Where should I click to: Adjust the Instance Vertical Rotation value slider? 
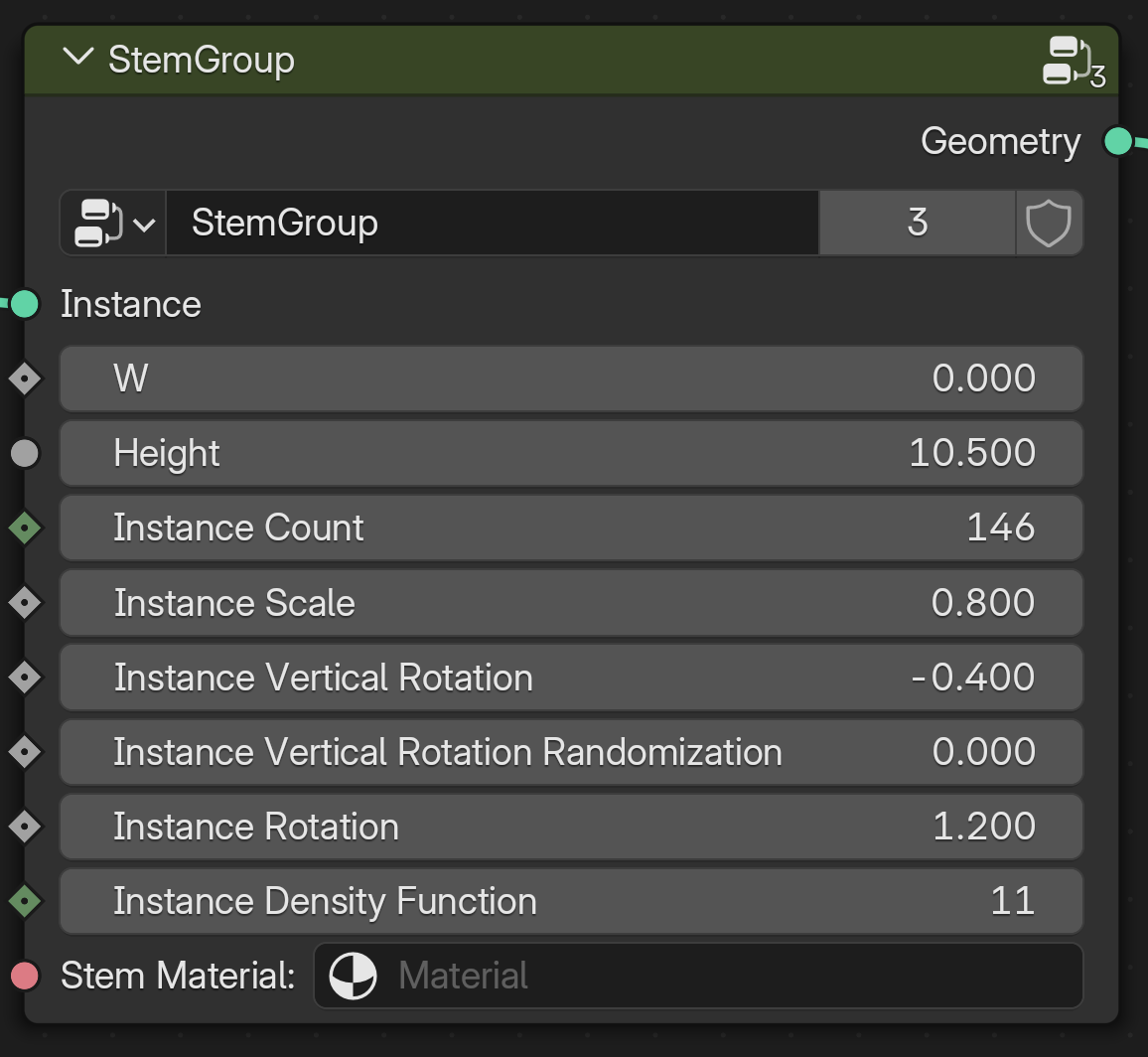click(571, 677)
